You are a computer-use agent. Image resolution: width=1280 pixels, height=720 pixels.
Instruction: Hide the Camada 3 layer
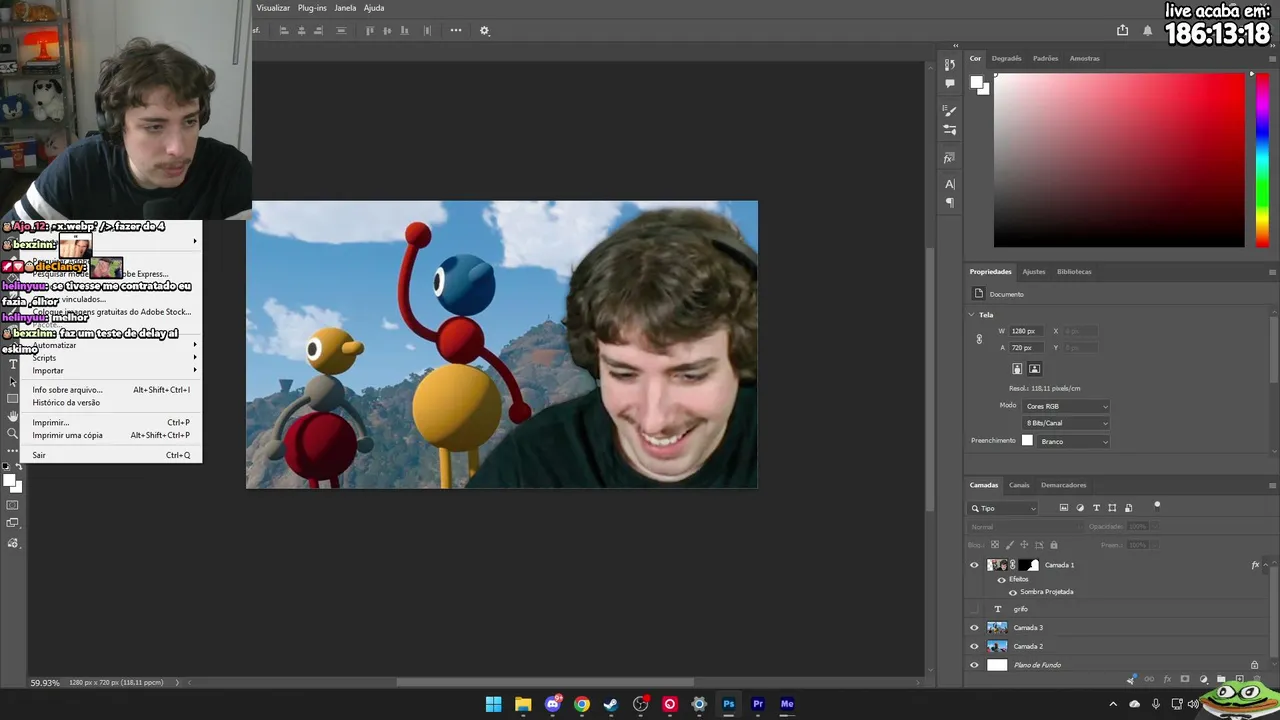click(975, 628)
